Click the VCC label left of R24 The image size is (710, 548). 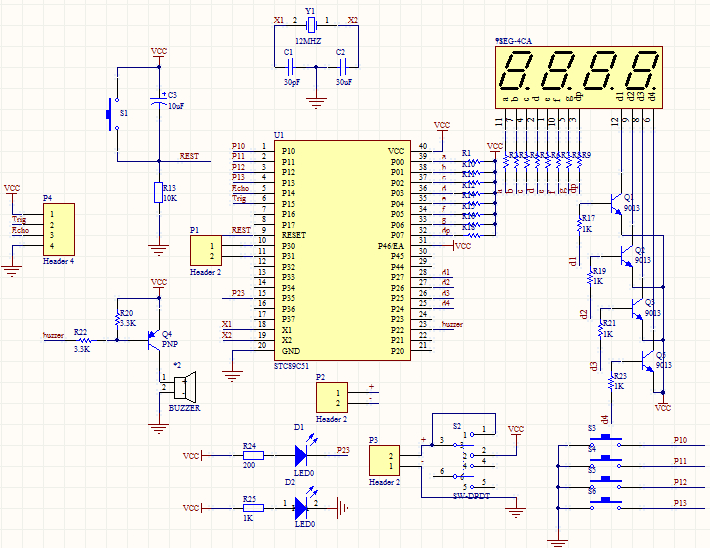click(191, 456)
